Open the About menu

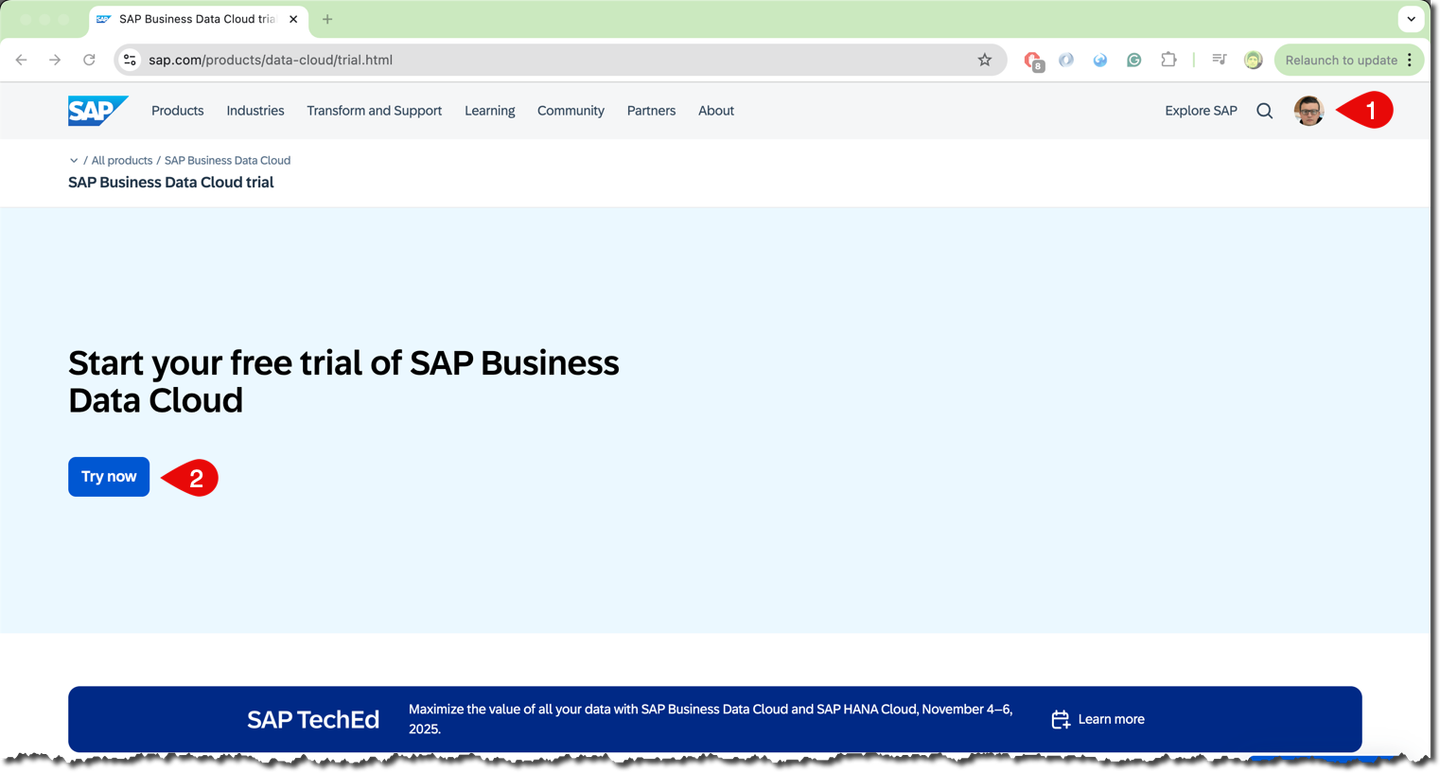coord(716,111)
